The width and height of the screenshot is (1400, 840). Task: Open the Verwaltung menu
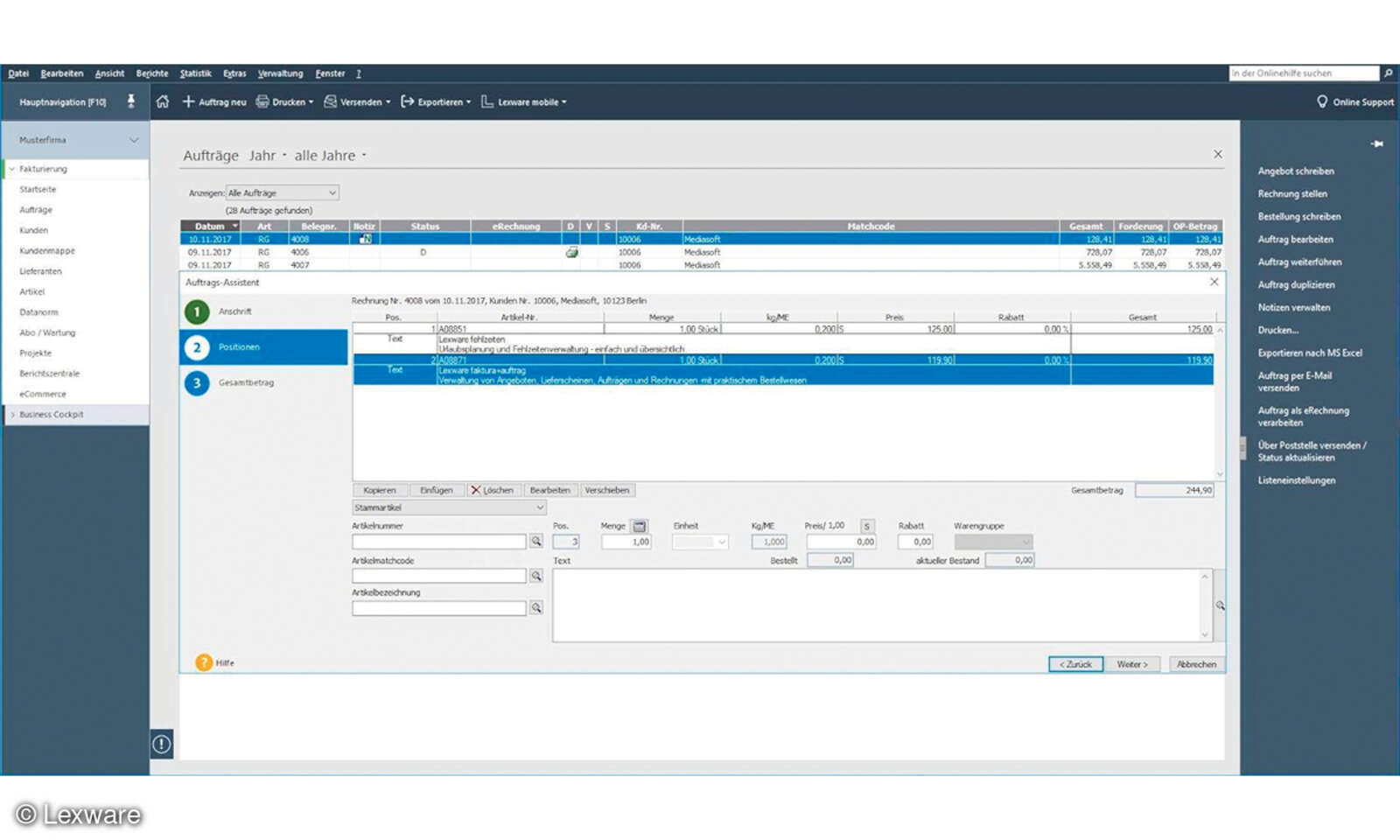click(280, 73)
